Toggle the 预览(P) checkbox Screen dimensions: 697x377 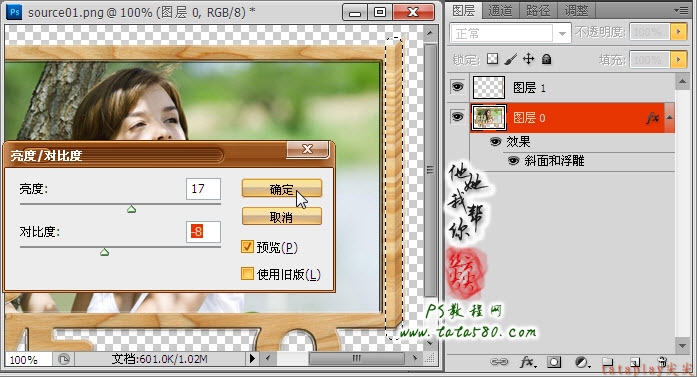coord(247,247)
